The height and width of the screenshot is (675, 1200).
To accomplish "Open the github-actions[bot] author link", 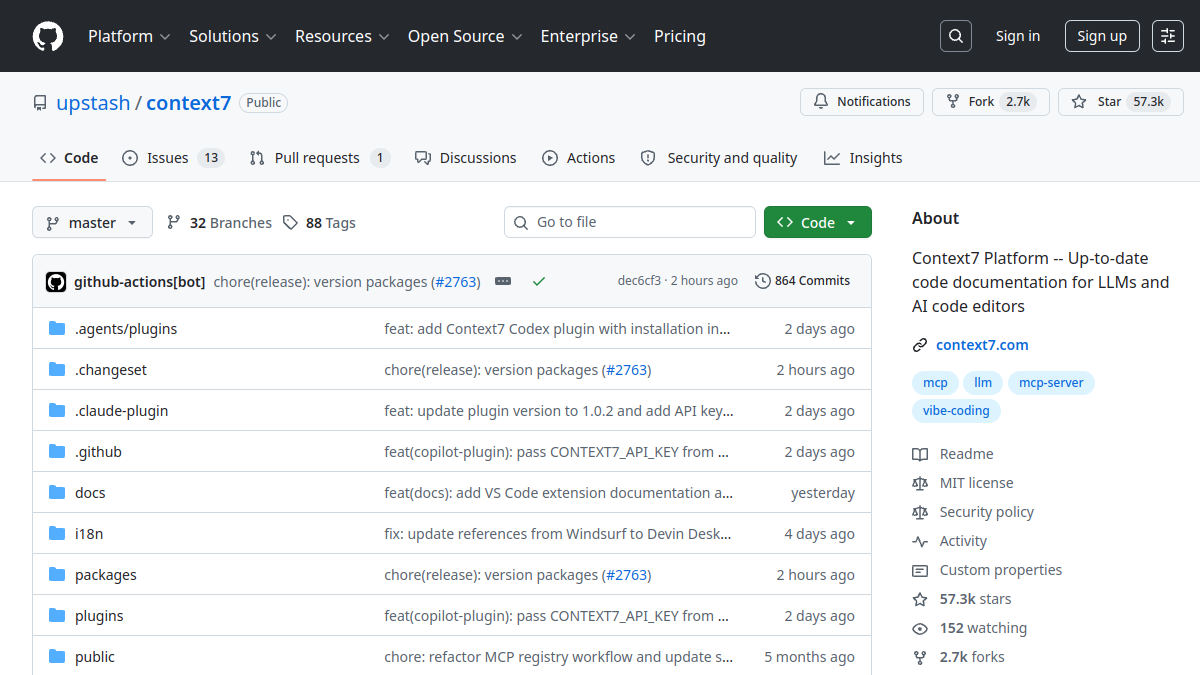I will click(x=140, y=282).
